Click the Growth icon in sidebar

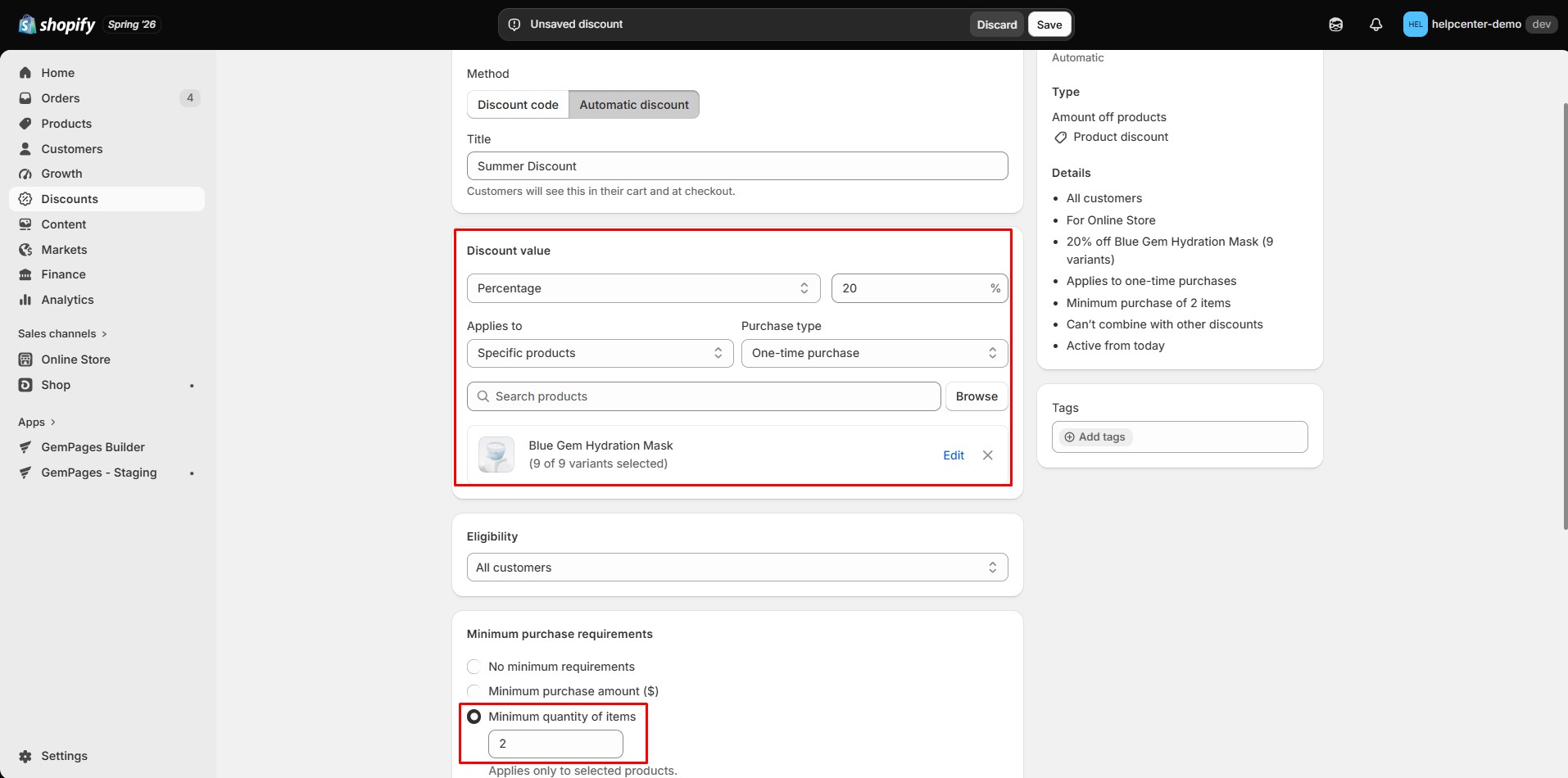pyautogui.click(x=25, y=174)
